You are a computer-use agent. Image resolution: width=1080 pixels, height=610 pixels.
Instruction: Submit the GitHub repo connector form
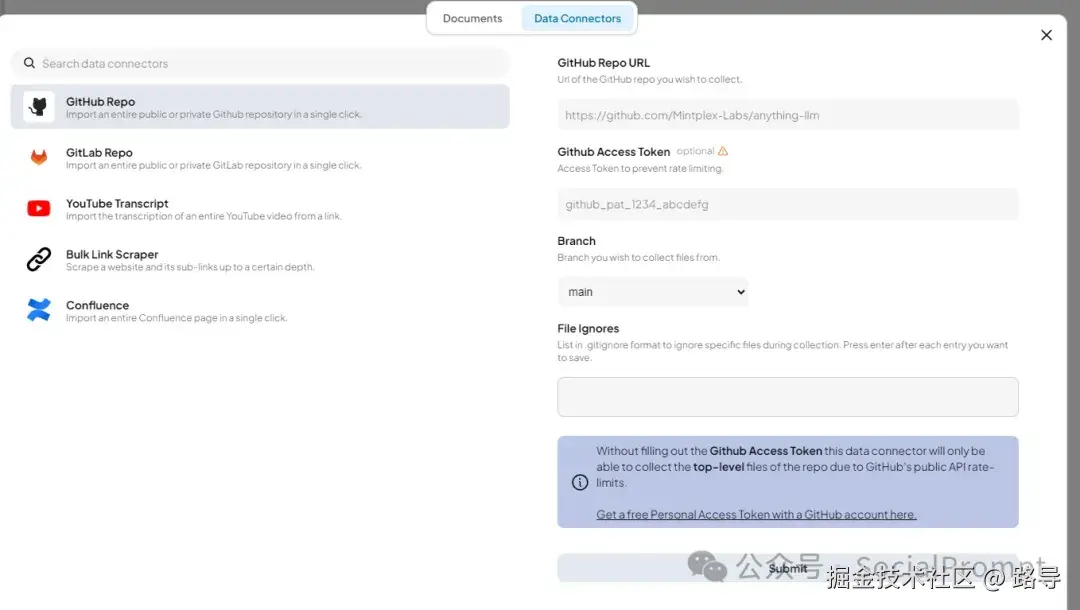[788, 568]
